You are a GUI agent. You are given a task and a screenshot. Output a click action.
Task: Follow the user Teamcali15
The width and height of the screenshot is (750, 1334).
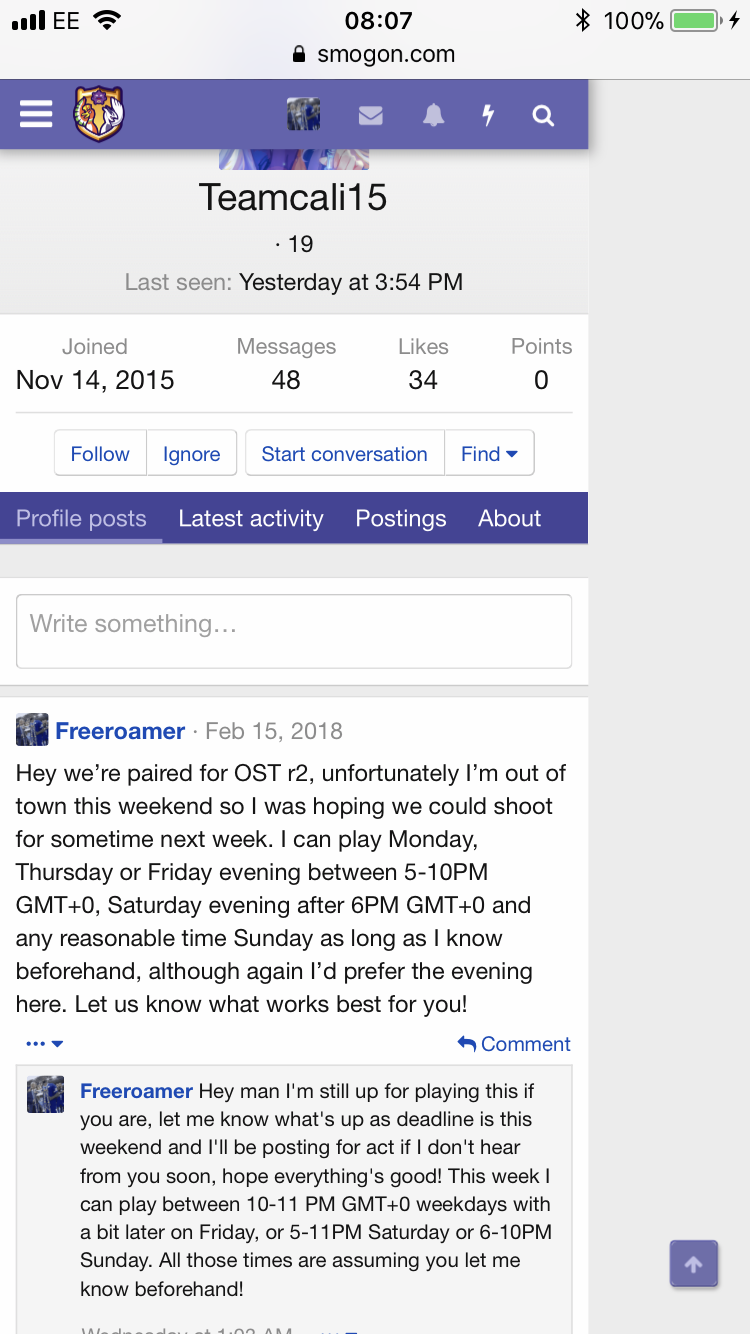pyautogui.click(x=100, y=454)
